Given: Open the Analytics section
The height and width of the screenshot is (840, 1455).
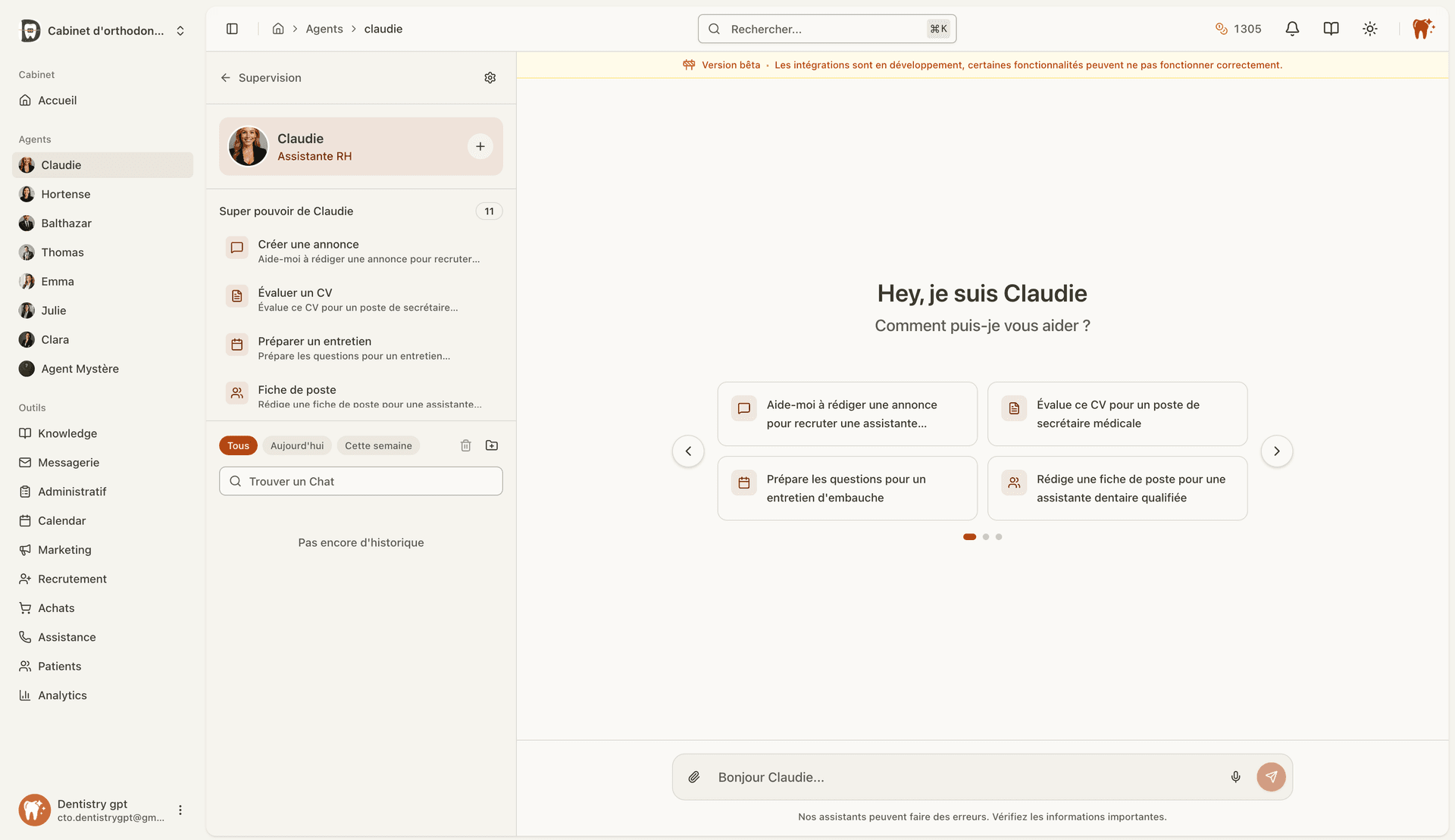Looking at the screenshot, I should point(62,695).
